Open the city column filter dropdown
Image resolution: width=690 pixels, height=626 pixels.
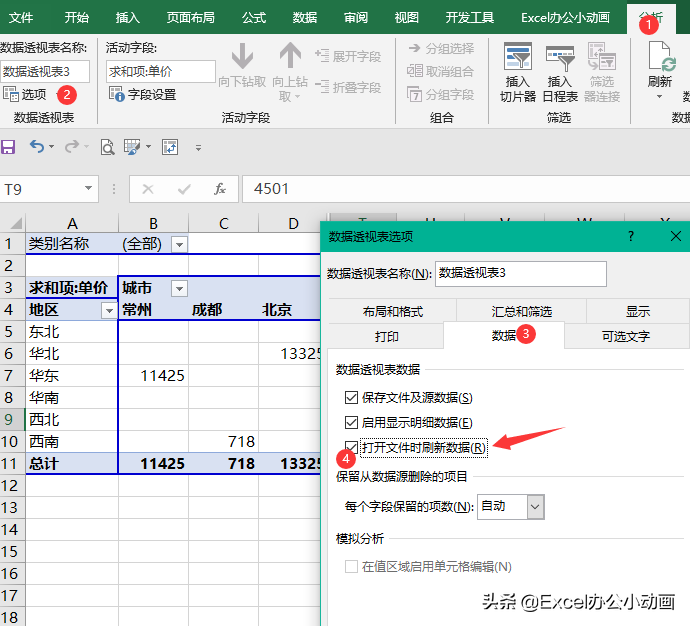pos(179,289)
